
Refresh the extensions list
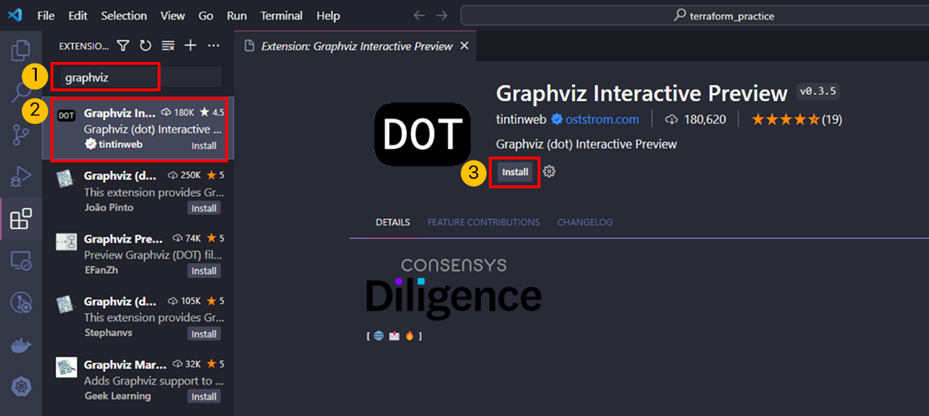pyautogui.click(x=145, y=46)
